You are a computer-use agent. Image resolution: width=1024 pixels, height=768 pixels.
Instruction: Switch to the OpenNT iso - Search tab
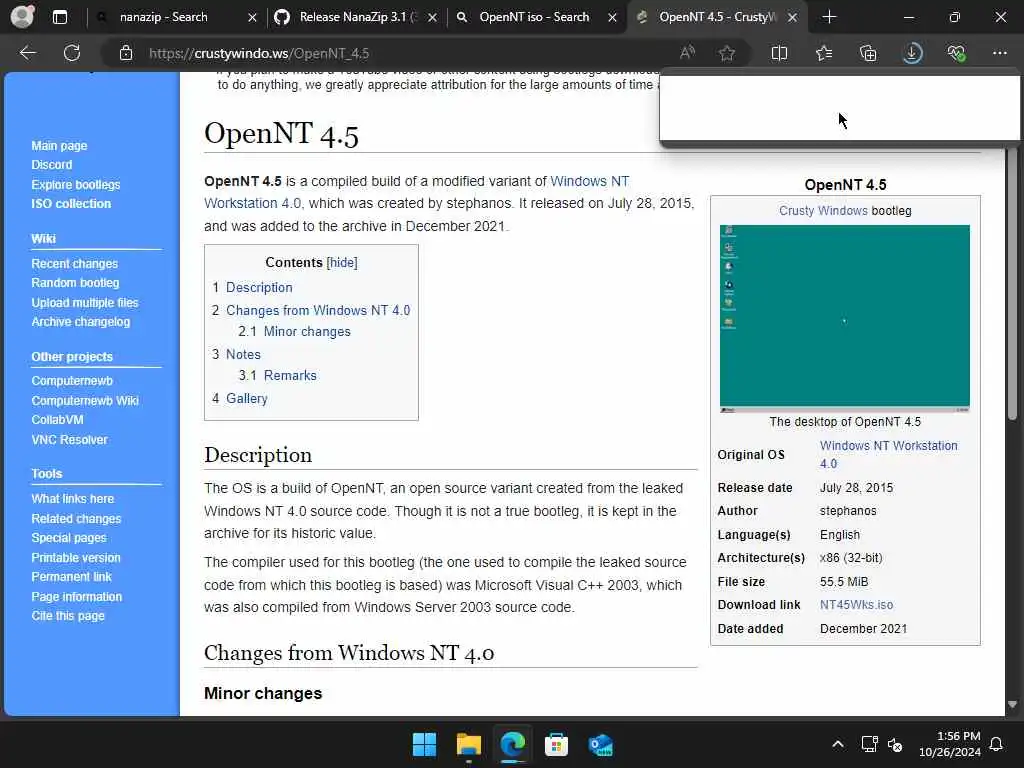point(534,17)
